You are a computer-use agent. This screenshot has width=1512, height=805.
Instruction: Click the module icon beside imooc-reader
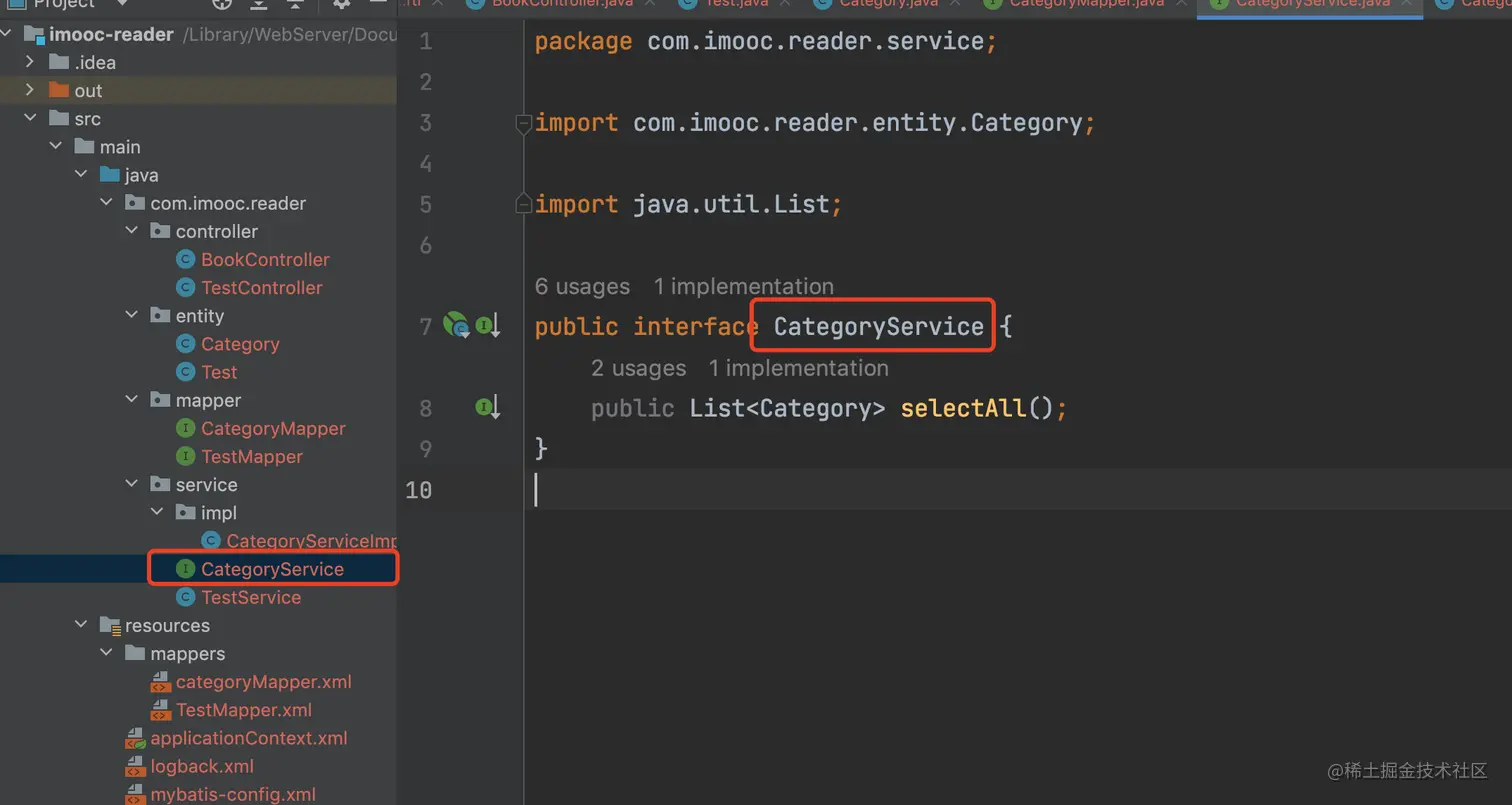33,35
